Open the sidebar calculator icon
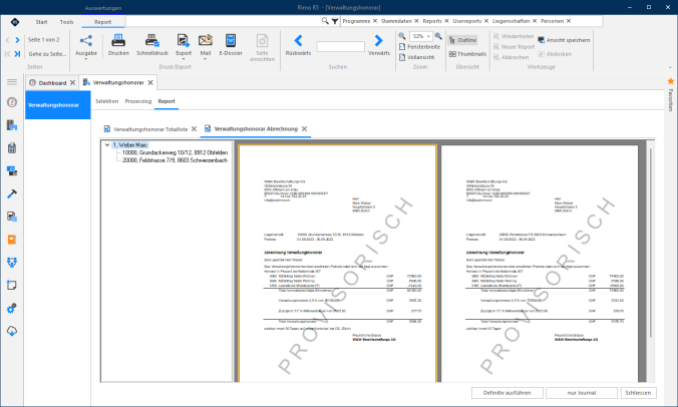The image size is (678, 407). tap(12, 148)
